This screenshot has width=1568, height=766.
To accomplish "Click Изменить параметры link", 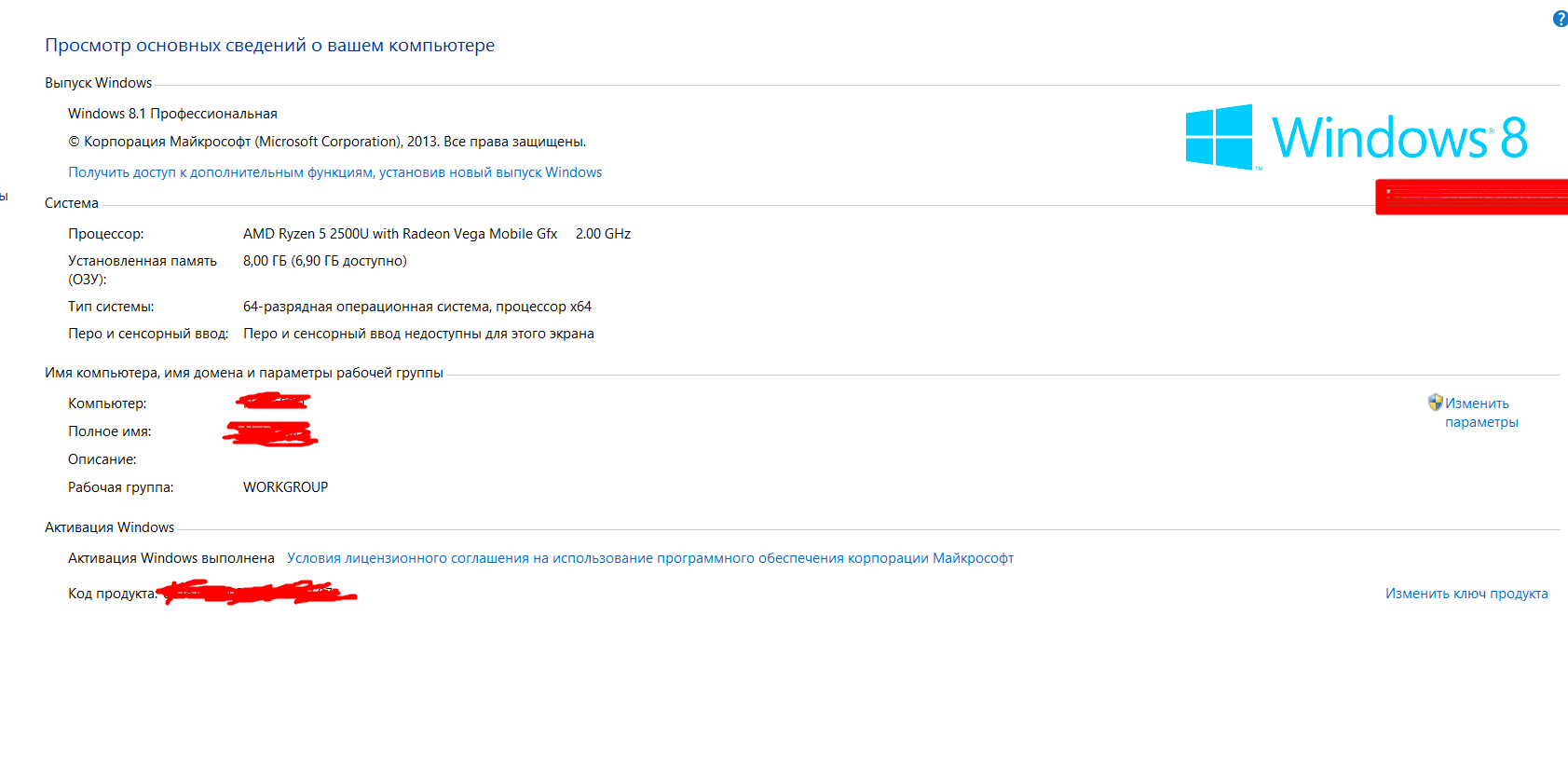I will click(x=1481, y=413).
